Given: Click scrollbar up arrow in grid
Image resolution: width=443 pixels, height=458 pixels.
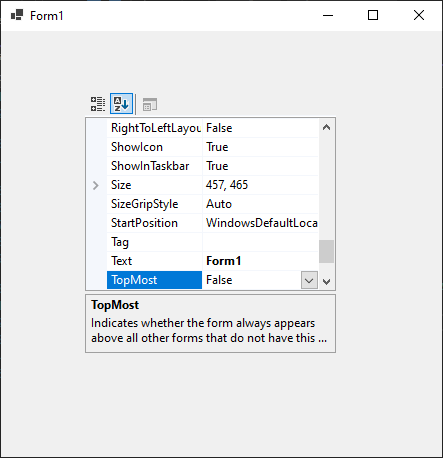Looking at the screenshot, I should tap(327, 127).
